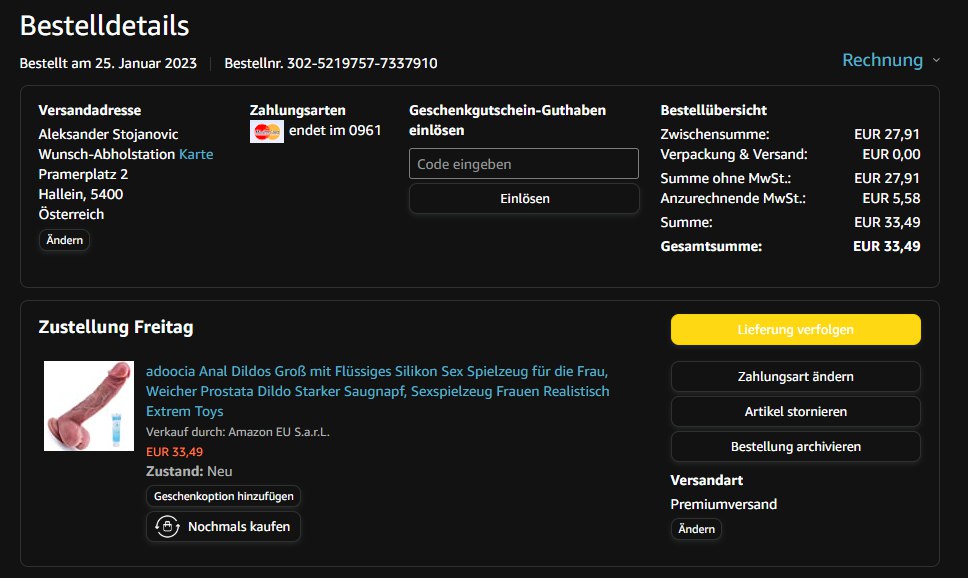This screenshot has height=578, width=968.
Task: Select Zahlungsart ändern
Action: point(795,377)
